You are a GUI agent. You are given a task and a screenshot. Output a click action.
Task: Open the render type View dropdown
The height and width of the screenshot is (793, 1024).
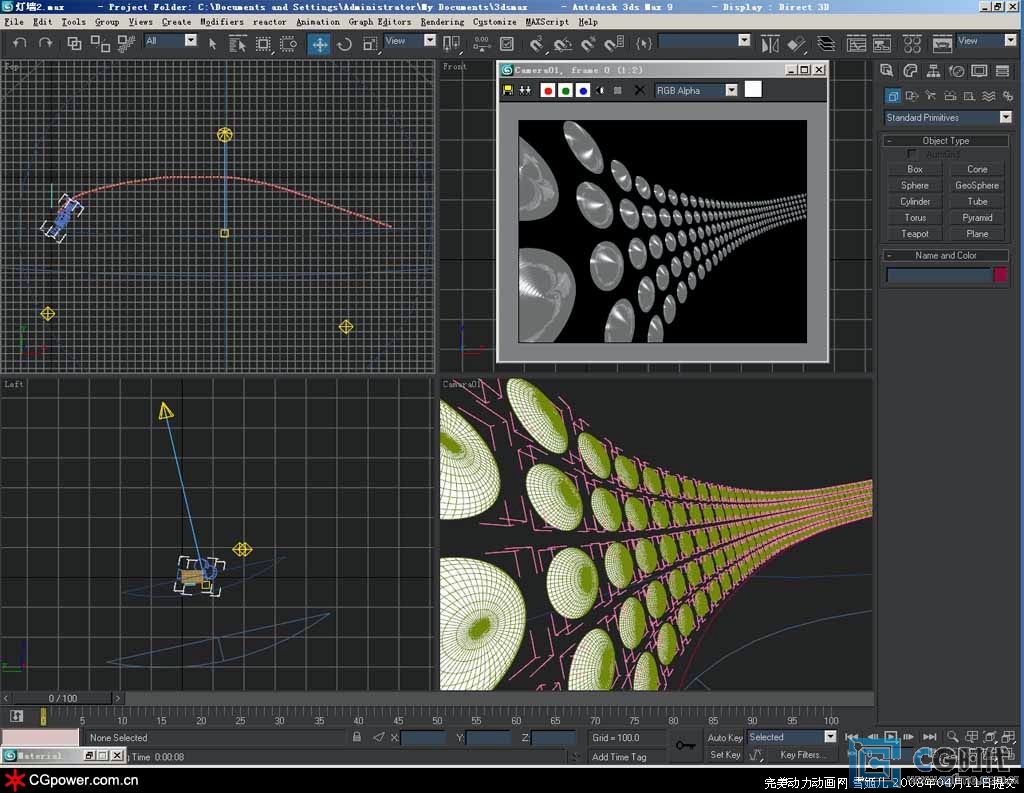pyautogui.click(x=986, y=40)
